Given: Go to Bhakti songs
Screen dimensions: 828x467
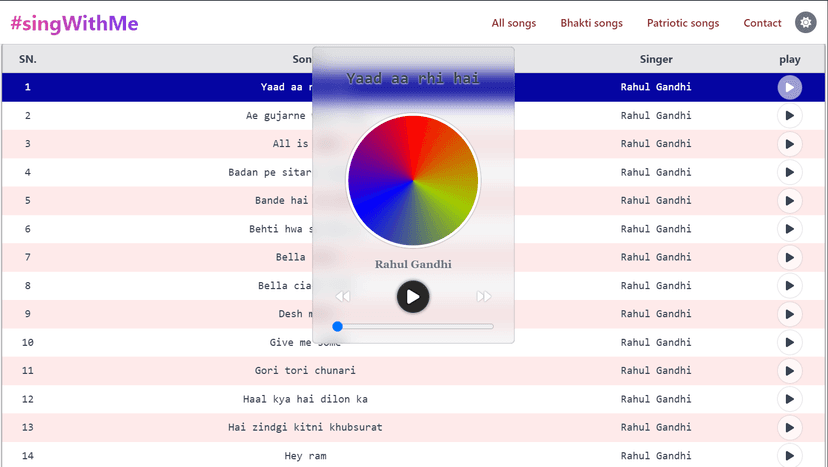Looking at the screenshot, I should point(591,23).
